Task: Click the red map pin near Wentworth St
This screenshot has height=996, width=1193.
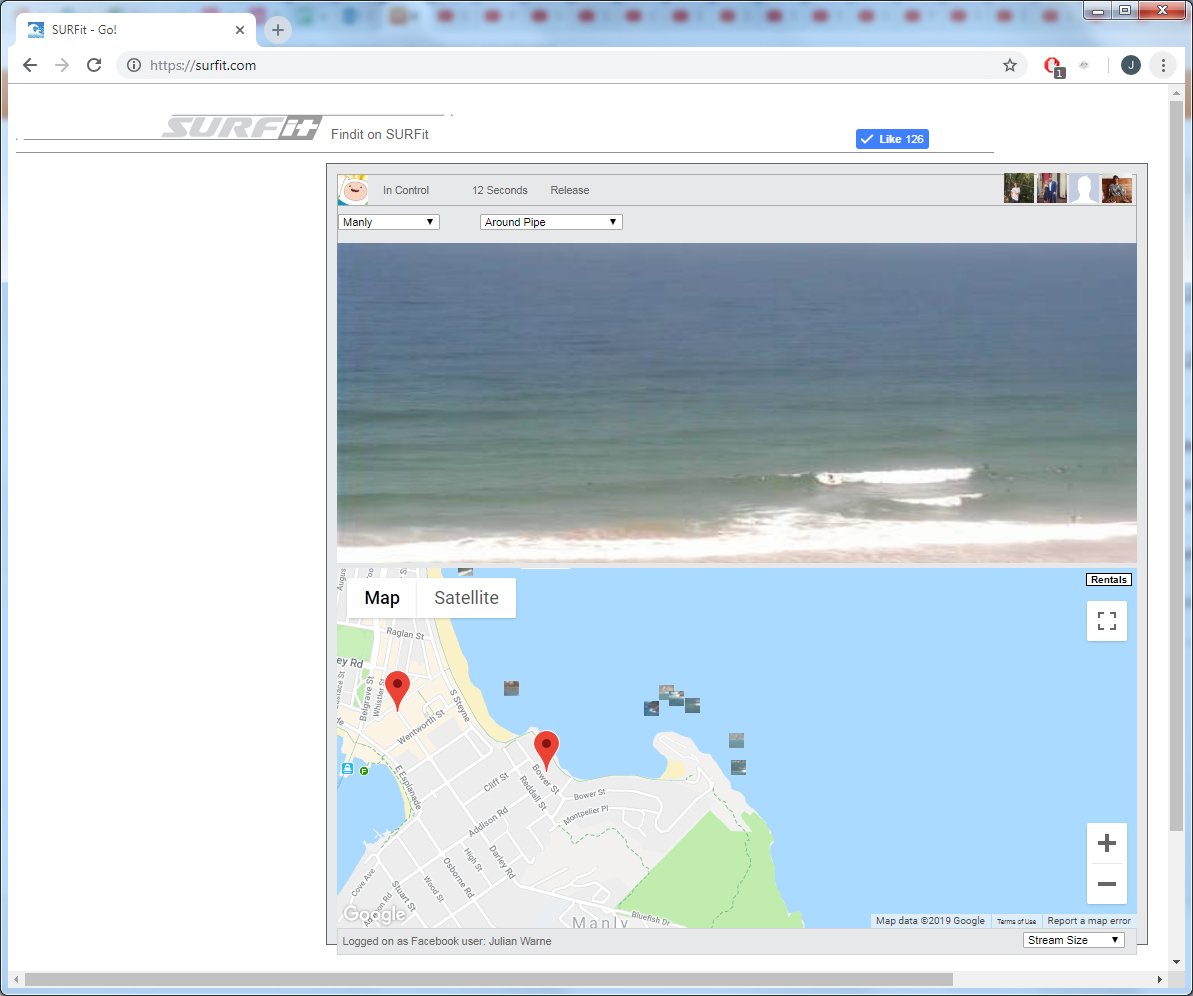Action: click(x=397, y=691)
